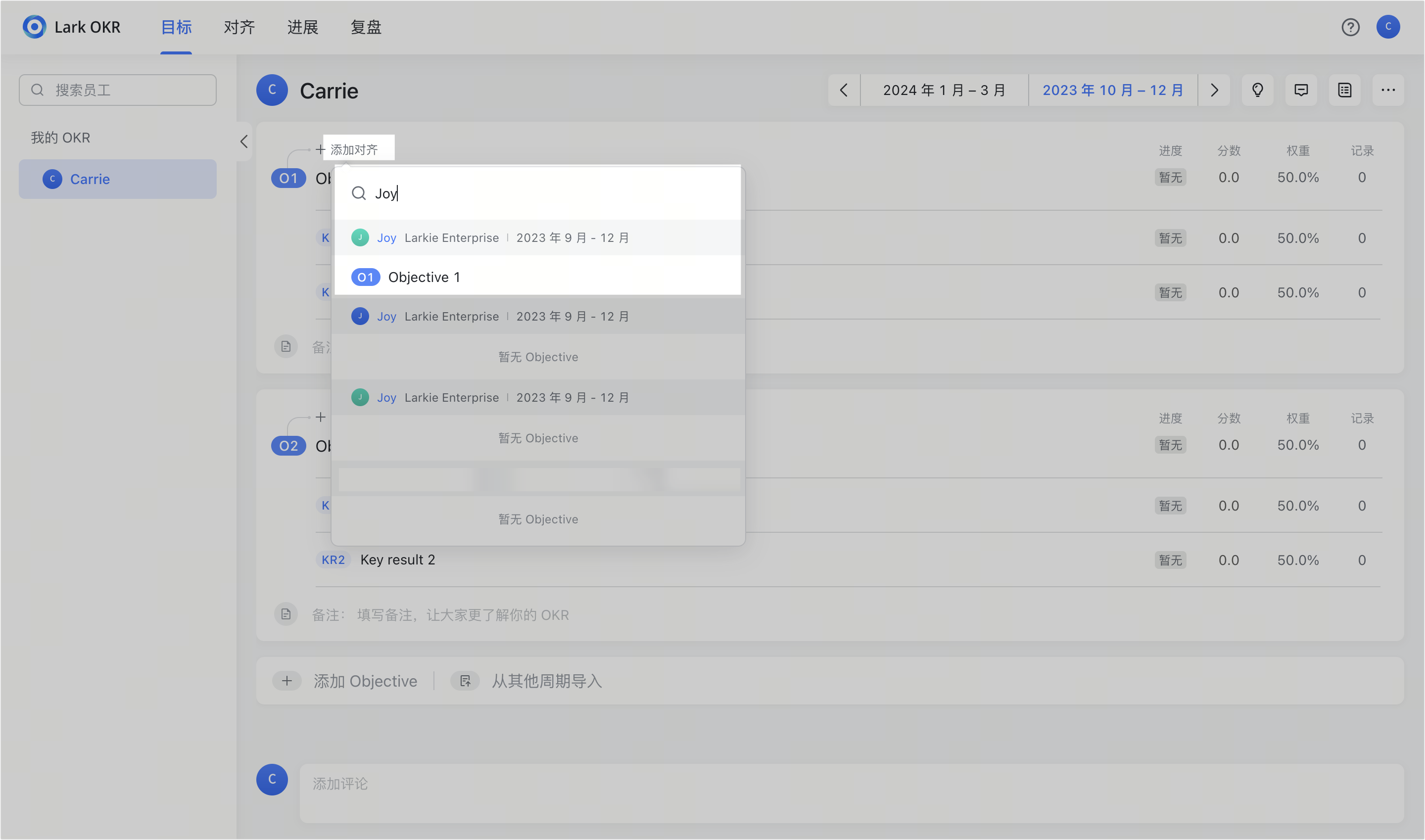Viewport: 1425px width, 840px height.
Task: Click third Joy result header row
Action: click(538, 397)
